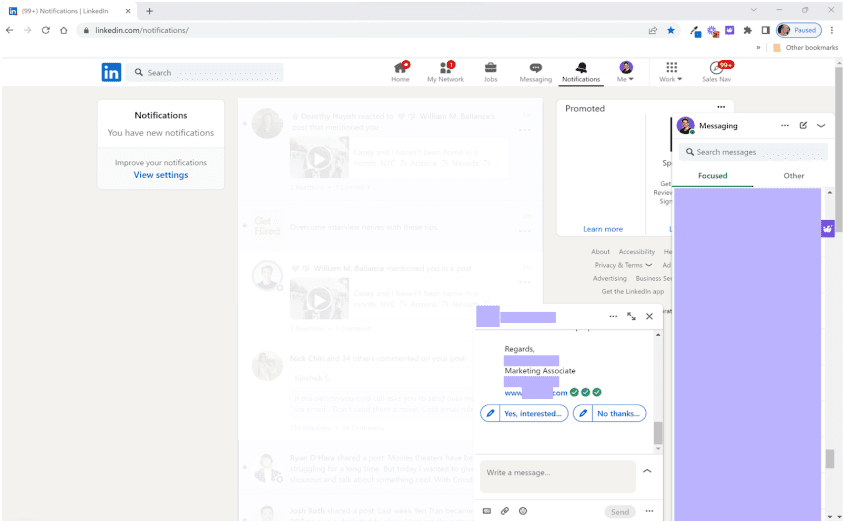Bookmark this page with the star icon

point(671,30)
